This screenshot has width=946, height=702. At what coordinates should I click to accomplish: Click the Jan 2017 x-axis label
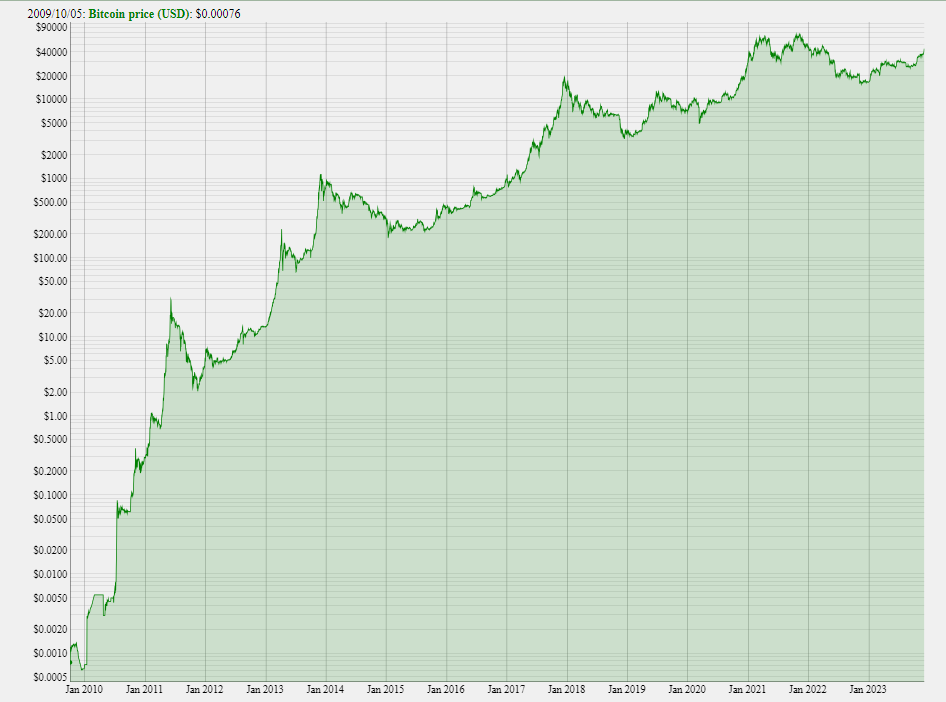tap(506, 689)
